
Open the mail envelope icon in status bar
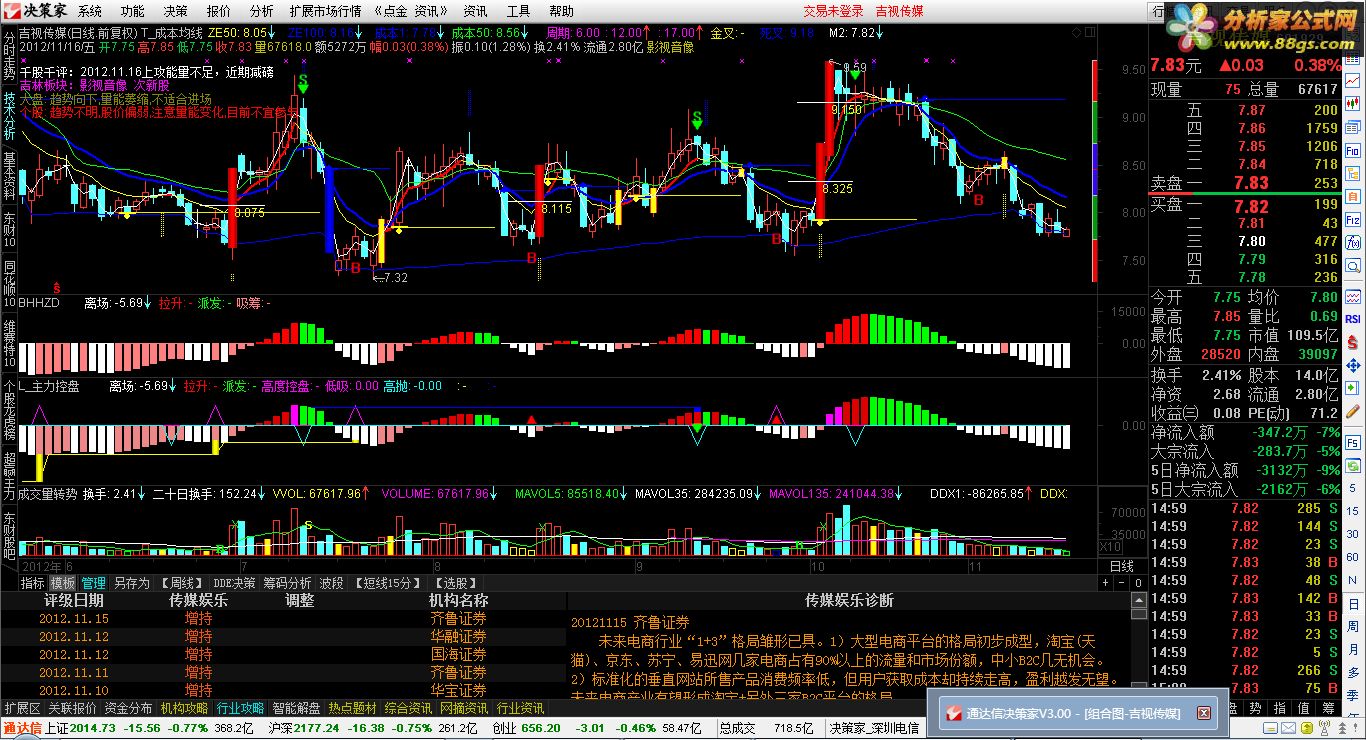coord(1288,728)
